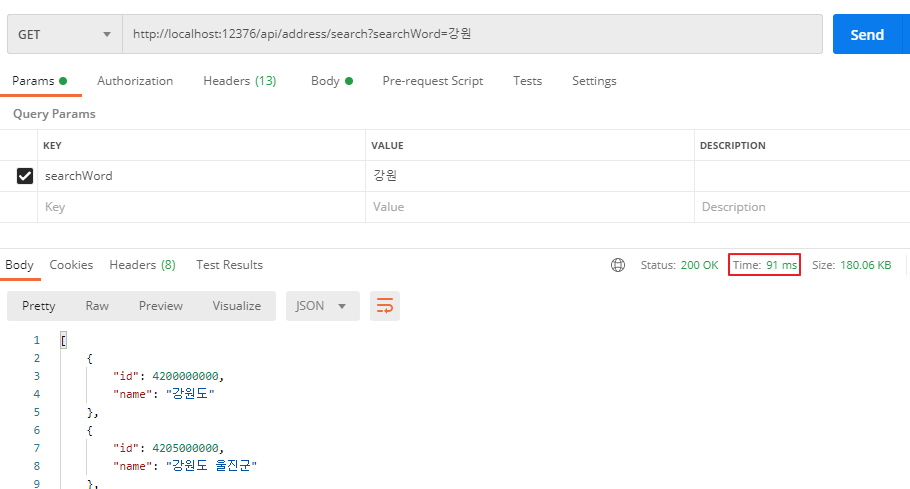Click the searchWord key cell
This screenshot has width=910, height=489.
click(201, 176)
